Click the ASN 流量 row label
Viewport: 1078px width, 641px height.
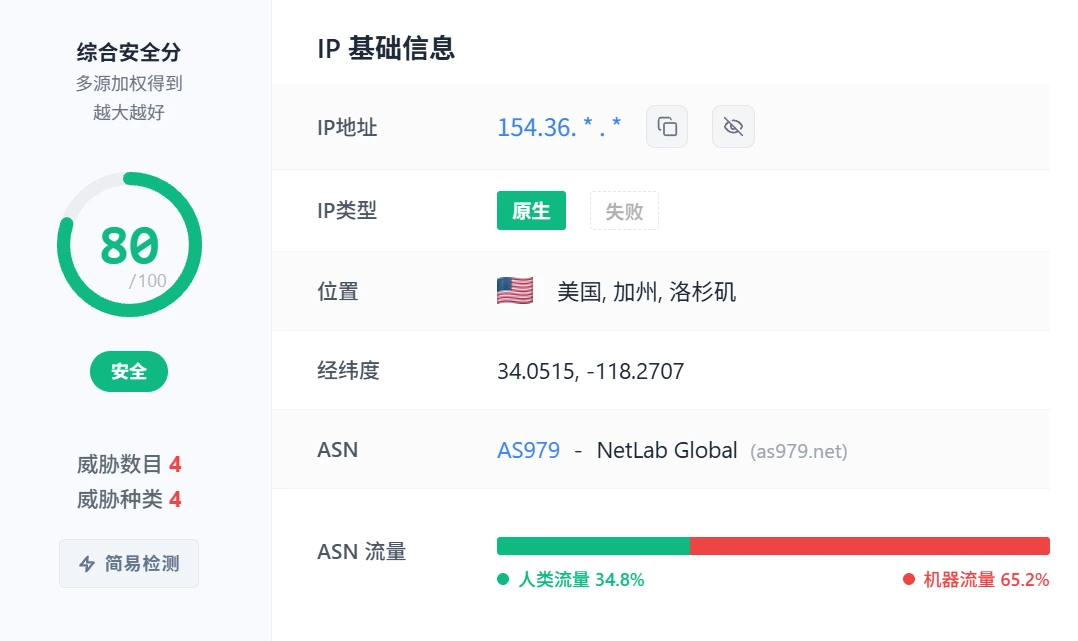click(362, 552)
